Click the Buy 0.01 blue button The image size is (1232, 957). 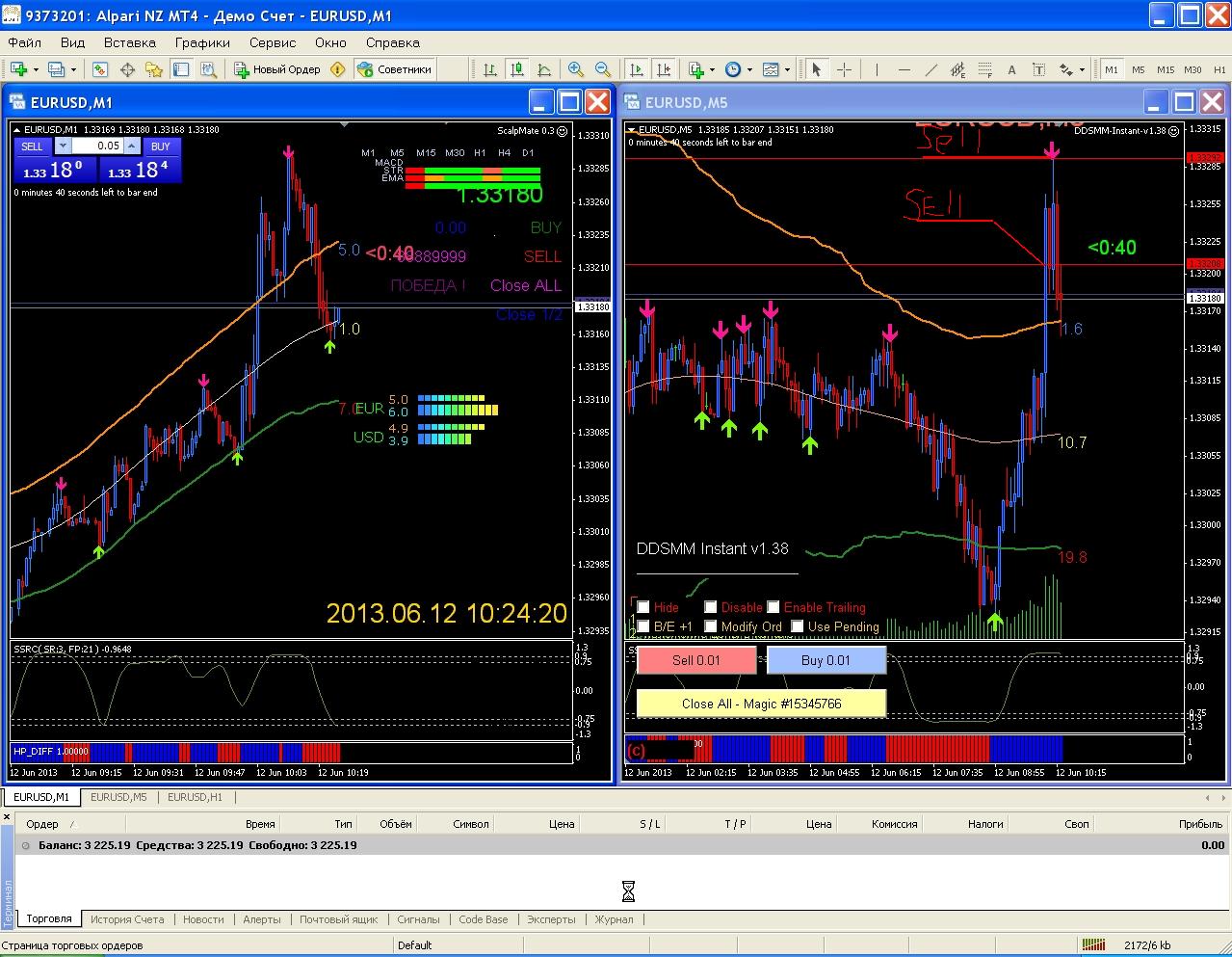826,660
